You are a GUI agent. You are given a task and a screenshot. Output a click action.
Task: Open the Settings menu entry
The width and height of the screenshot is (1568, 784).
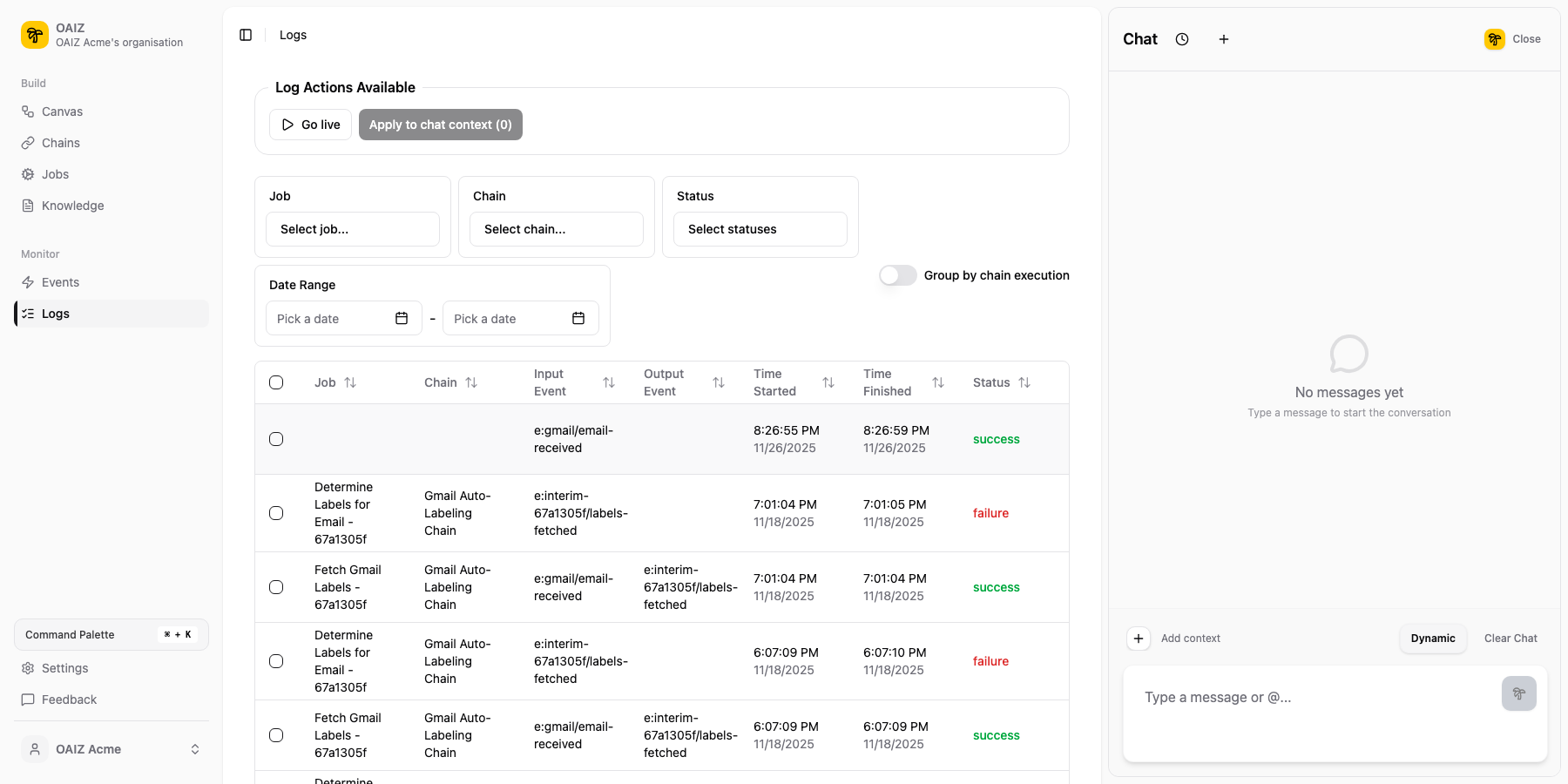click(64, 668)
